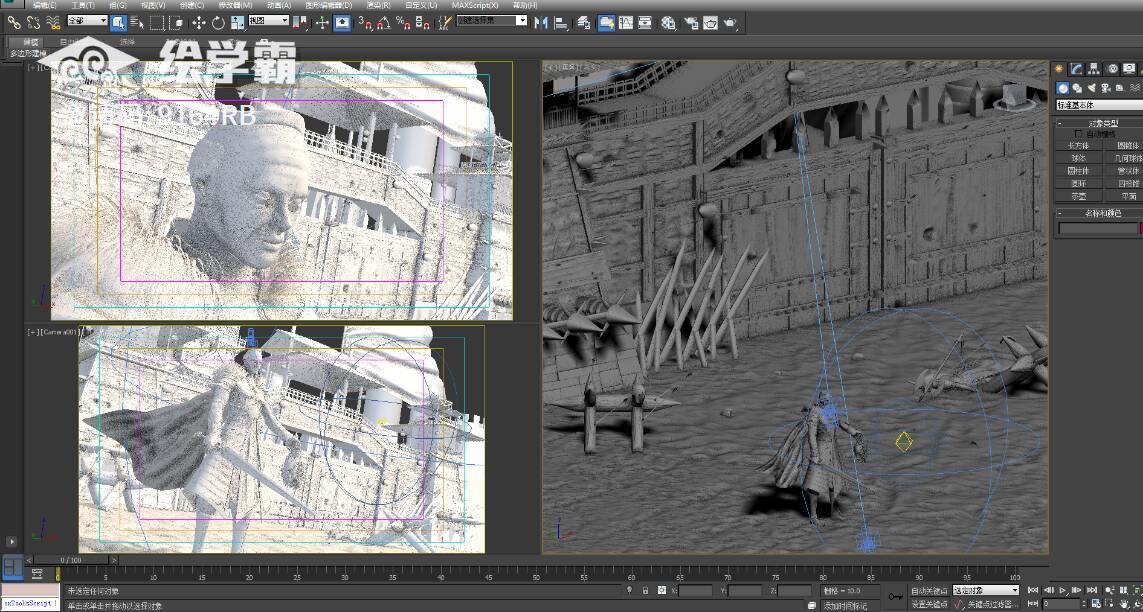Toggle 3D Snaps
Image resolution: width=1143 pixels, height=612 pixels.
point(365,23)
